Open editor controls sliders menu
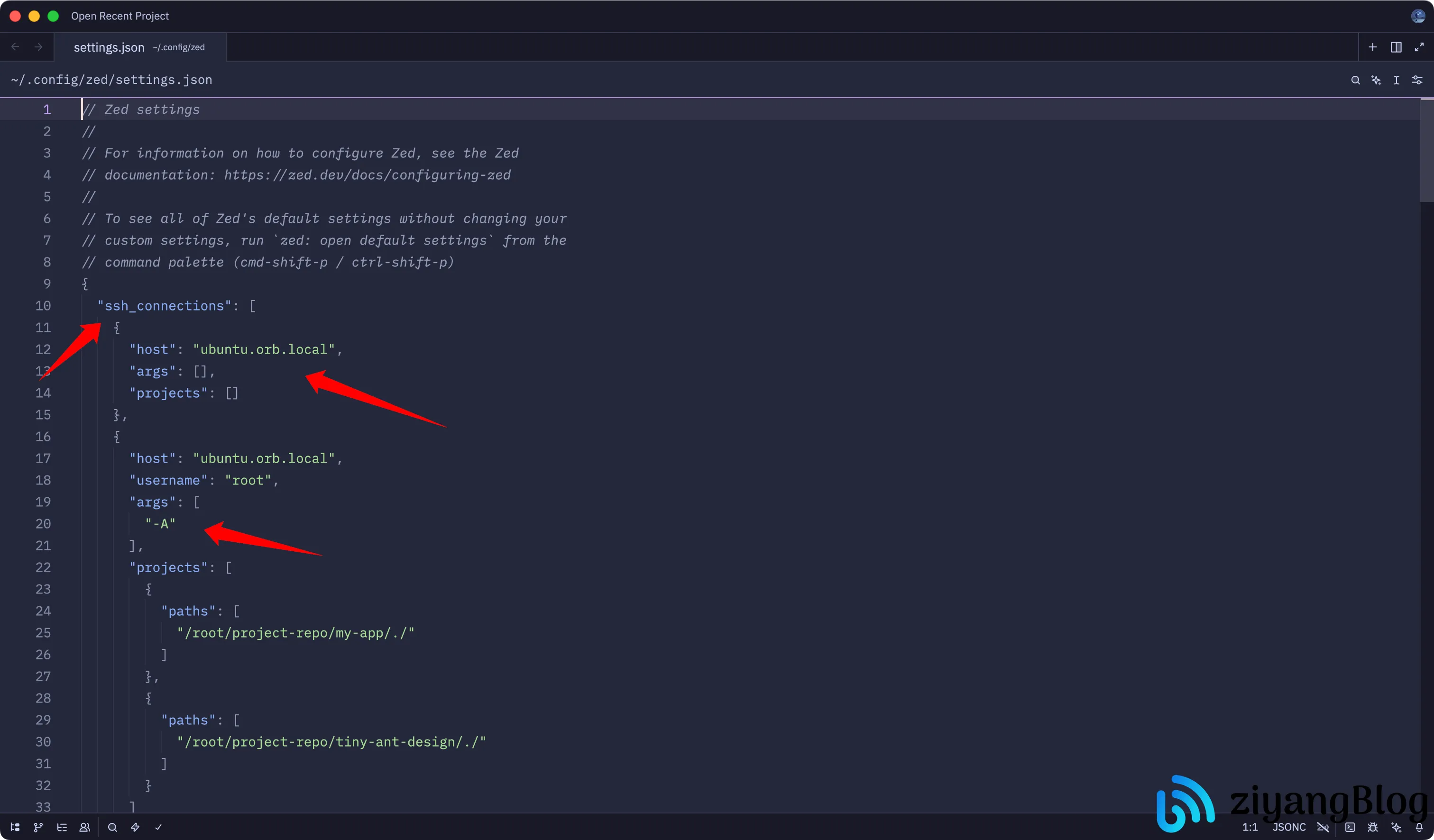The width and height of the screenshot is (1434, 840). (1417, 80)
